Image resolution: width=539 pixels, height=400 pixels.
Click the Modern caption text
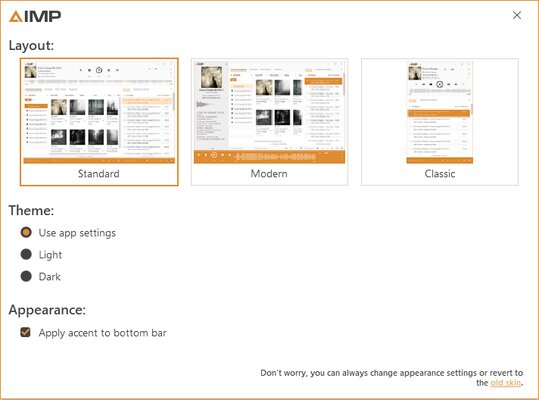coord(269,174)
